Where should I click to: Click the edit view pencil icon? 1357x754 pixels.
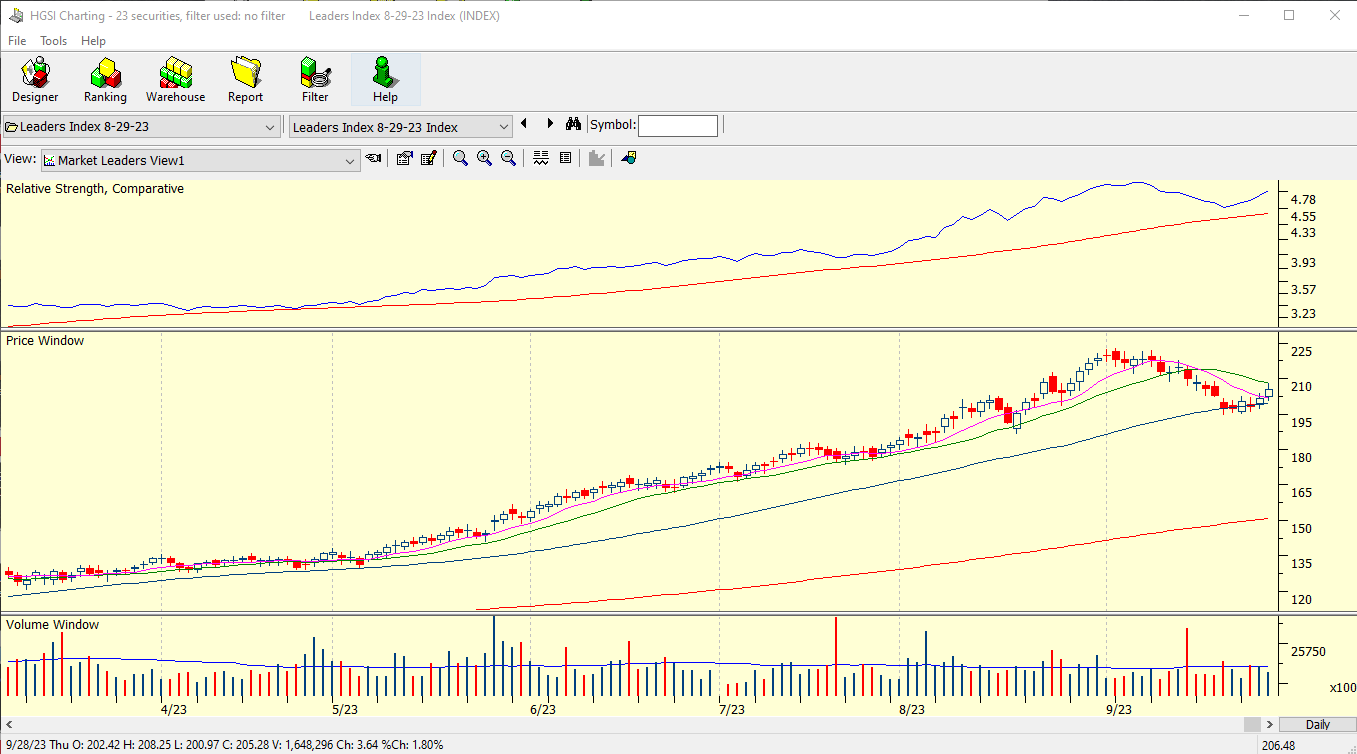coord(429,158)
